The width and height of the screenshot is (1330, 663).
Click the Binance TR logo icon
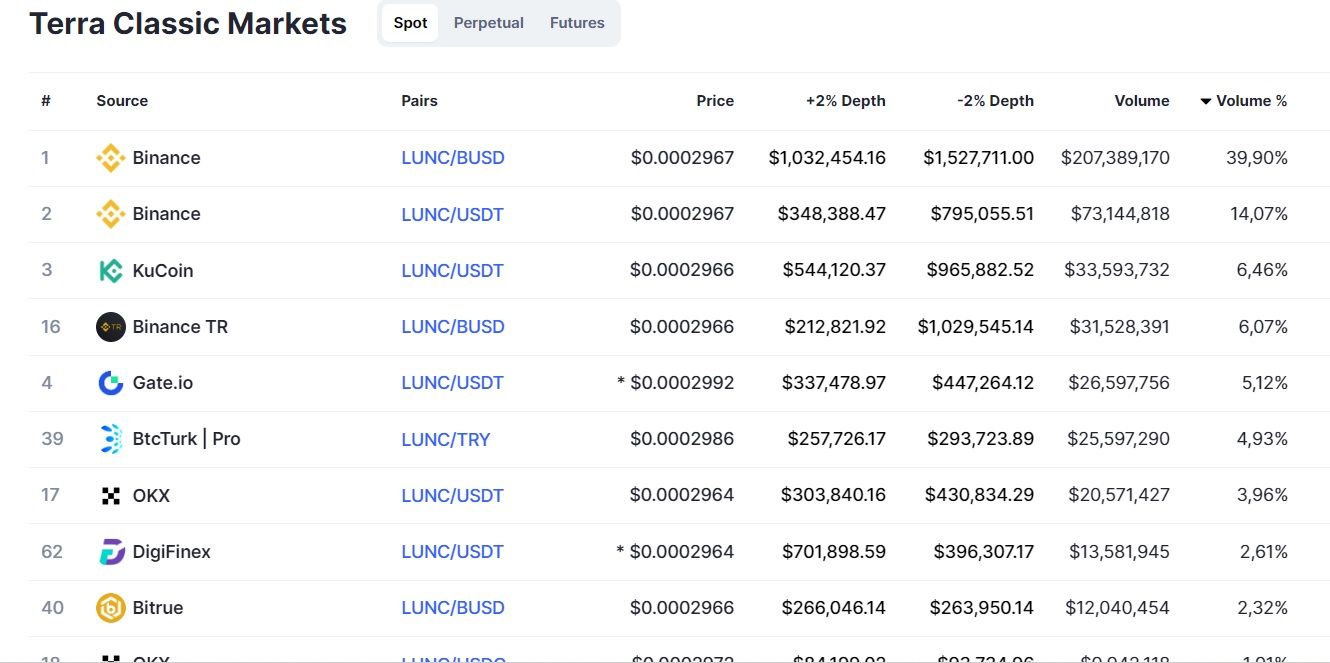[110, 327]
